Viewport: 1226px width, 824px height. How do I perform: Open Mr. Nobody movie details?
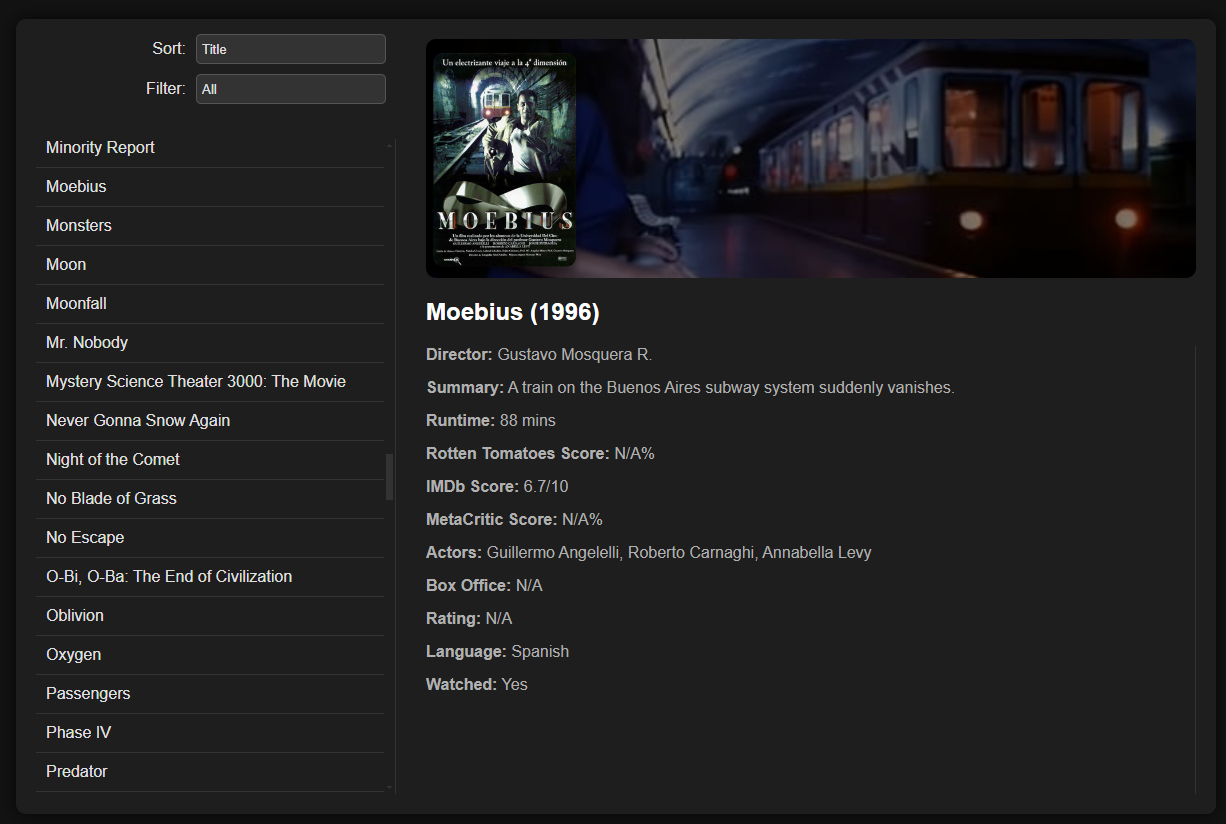[x=210, y=343]
